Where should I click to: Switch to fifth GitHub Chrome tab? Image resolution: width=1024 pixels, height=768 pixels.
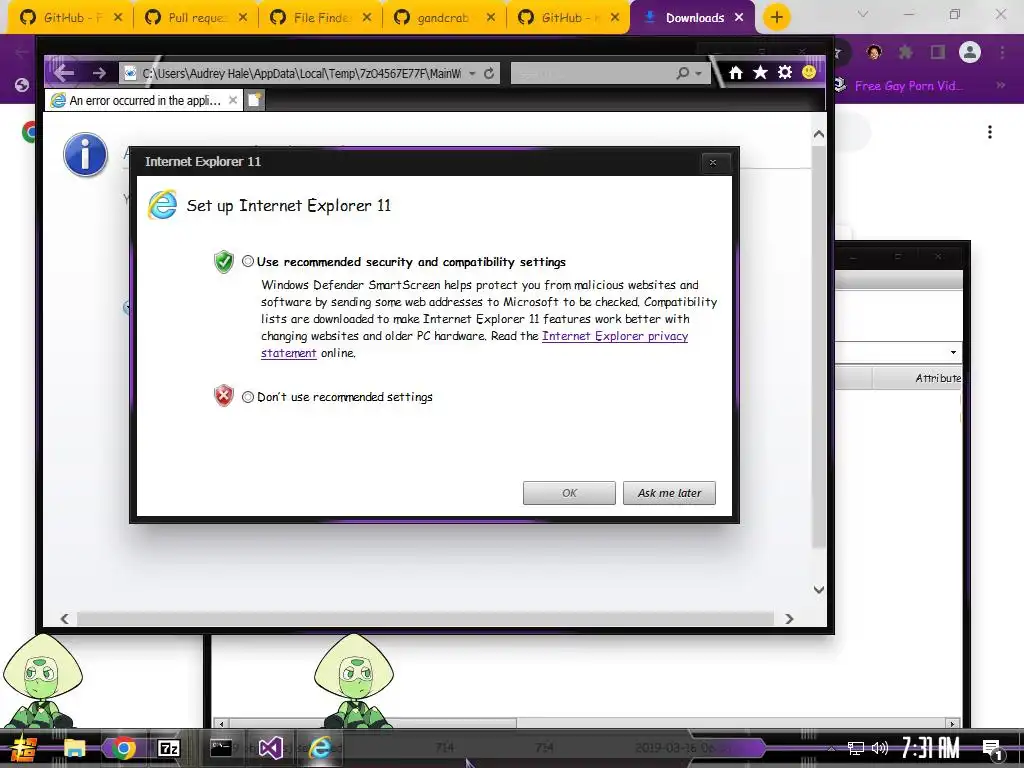click(568, 18)
